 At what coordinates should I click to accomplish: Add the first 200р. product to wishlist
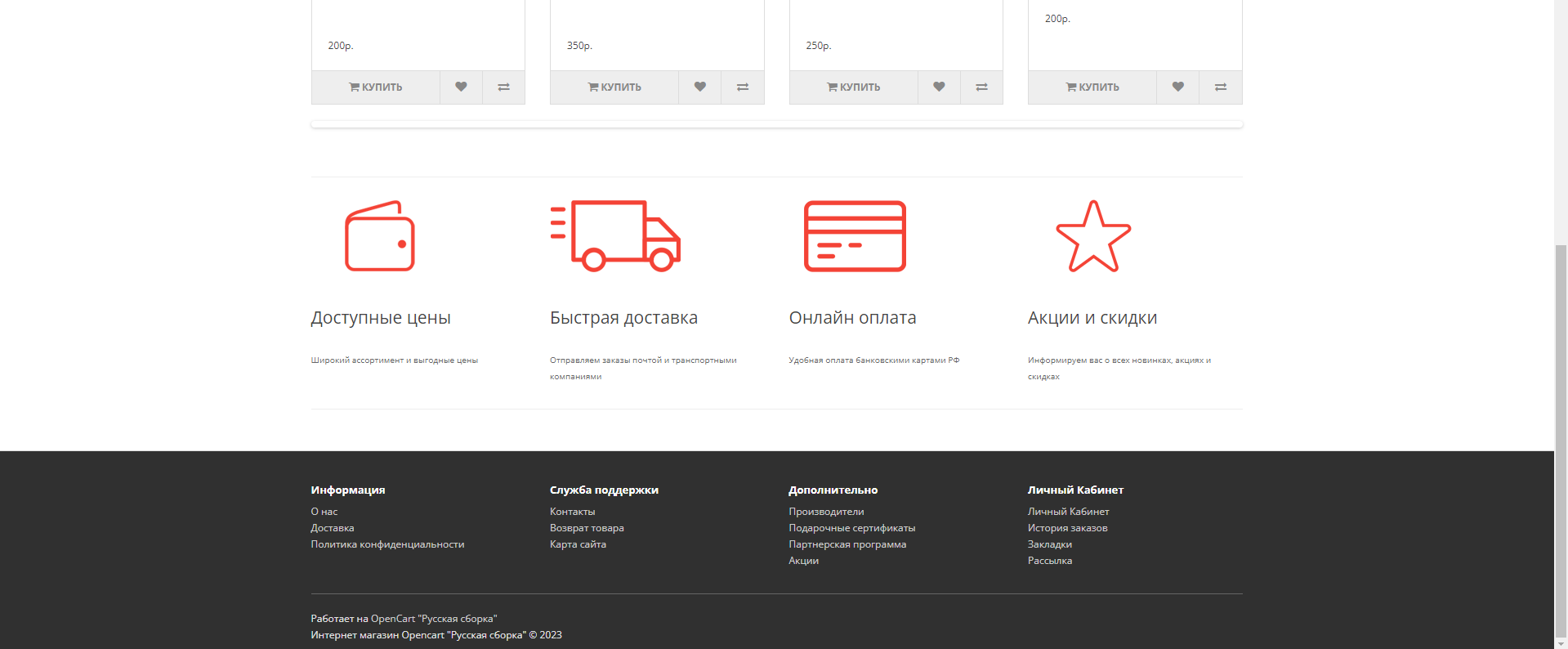pyautogui.click(x=461, y=87)
